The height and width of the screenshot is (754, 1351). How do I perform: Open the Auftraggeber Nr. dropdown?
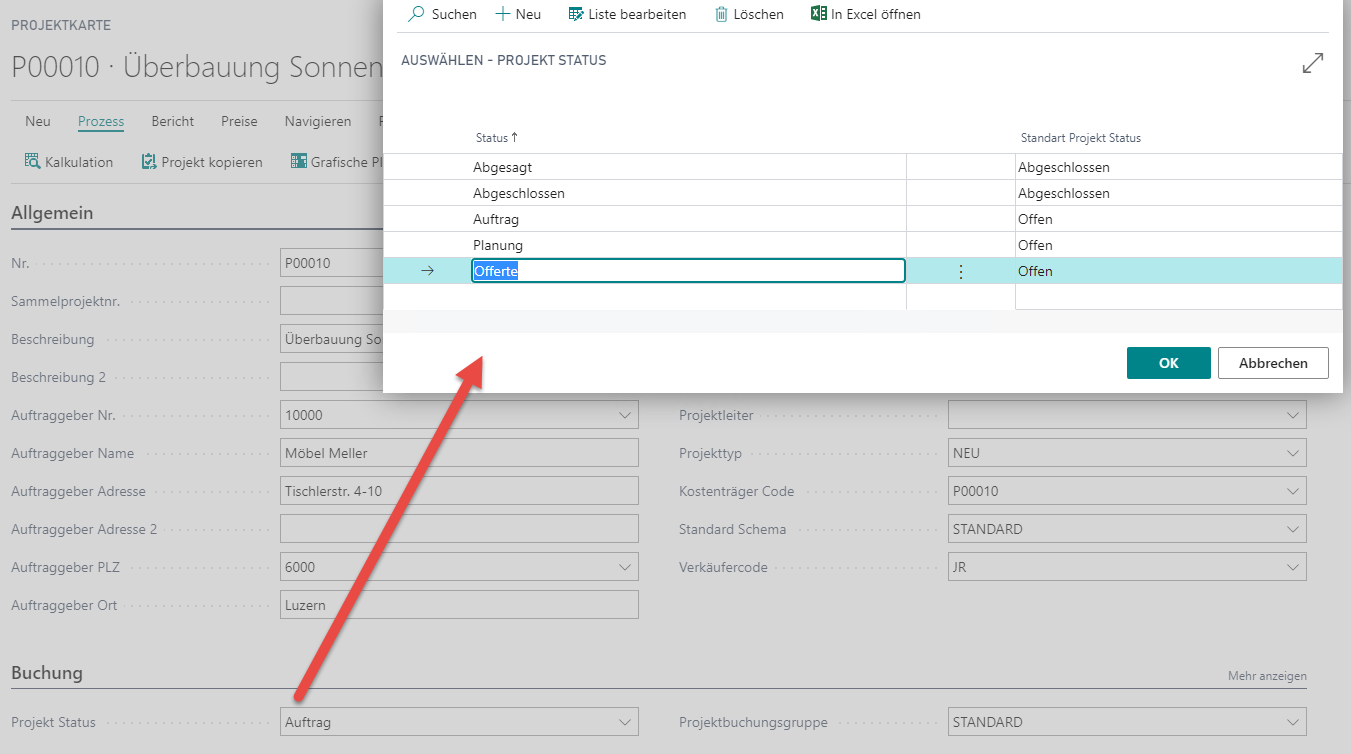(626, 415)
